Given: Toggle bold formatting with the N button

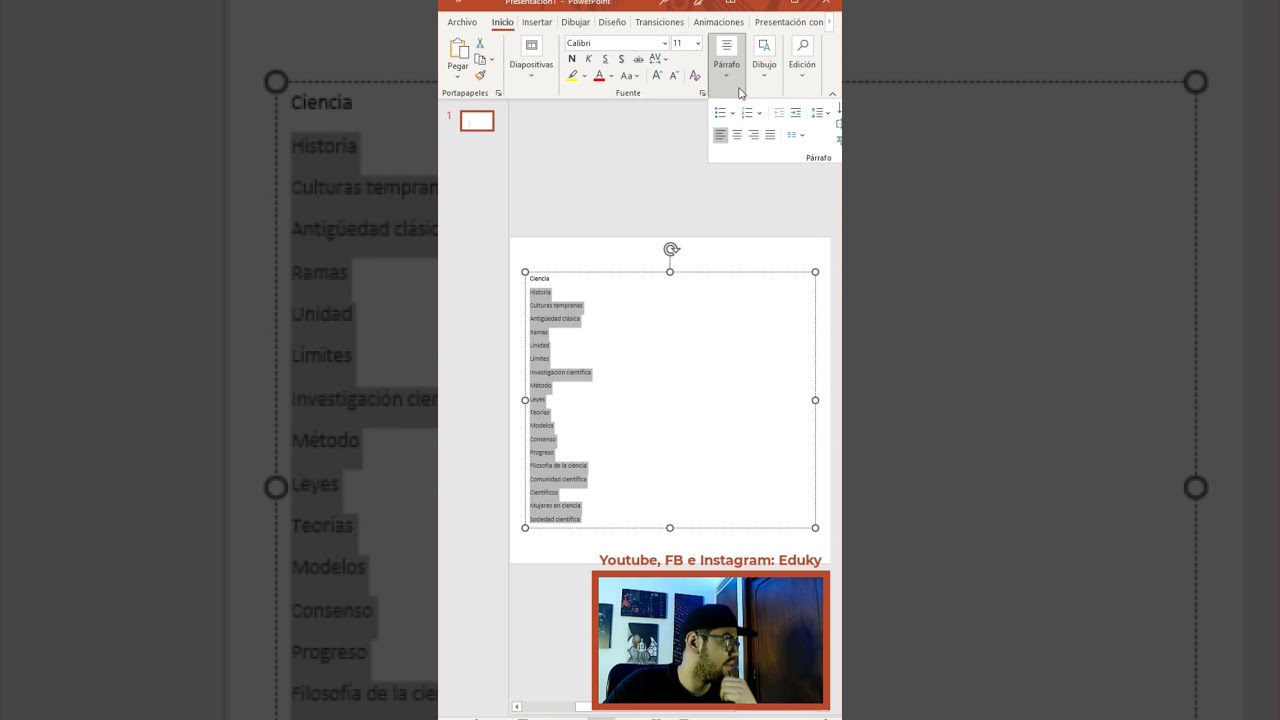Looking at the screenshot, I should [572, 59].
